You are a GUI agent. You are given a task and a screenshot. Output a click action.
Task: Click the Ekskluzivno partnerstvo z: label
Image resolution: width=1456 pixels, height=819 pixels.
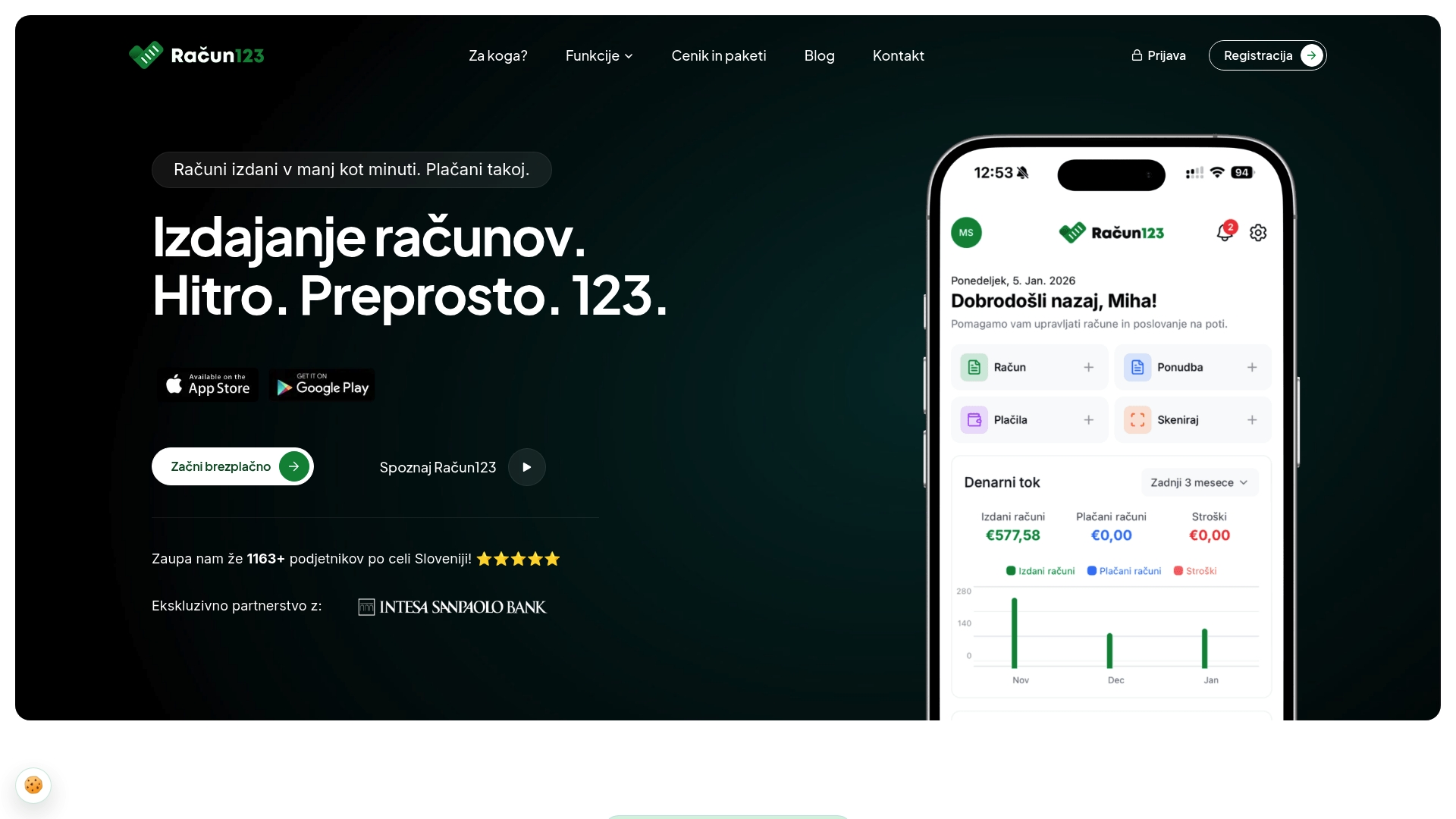click(x=237, y=606)
